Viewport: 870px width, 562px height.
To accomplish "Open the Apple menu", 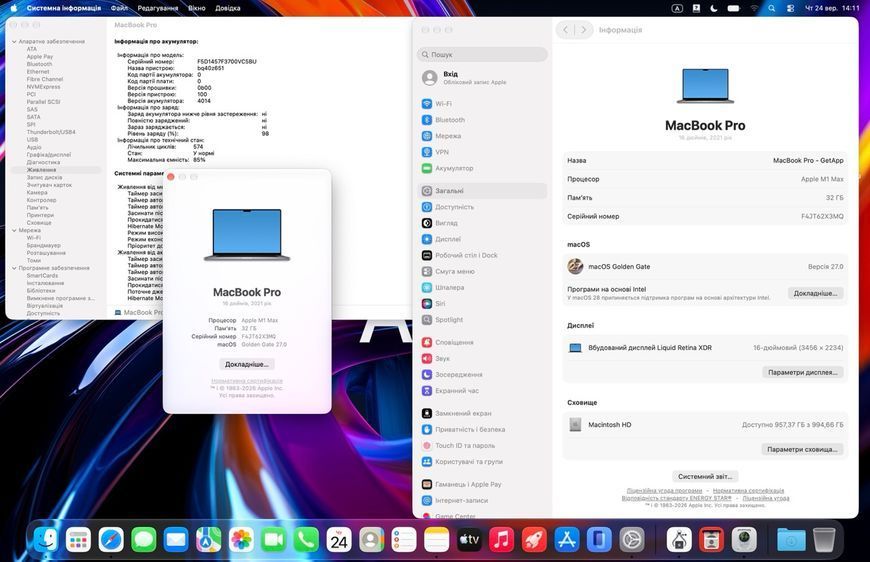I will 13,8.
